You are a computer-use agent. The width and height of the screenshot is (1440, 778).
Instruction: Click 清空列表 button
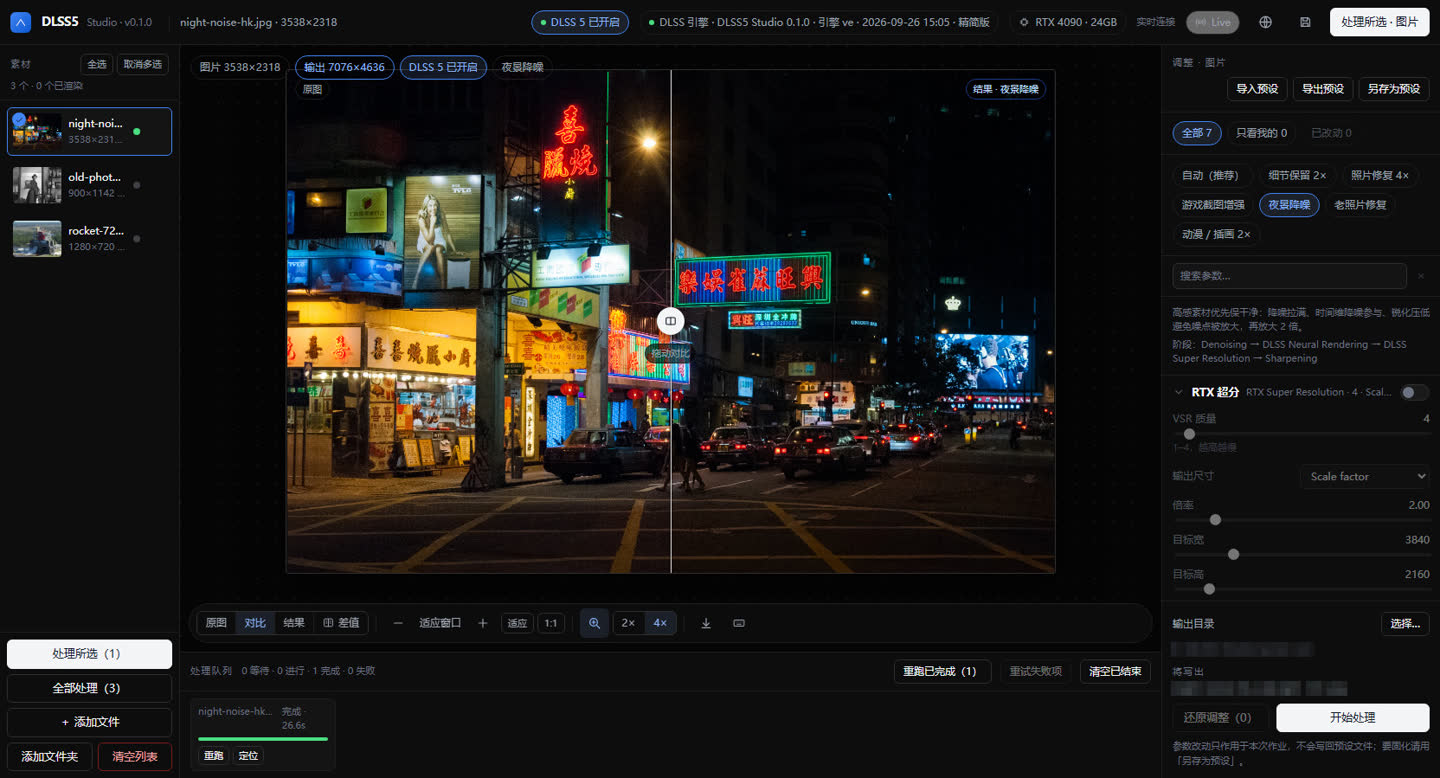[x=135, y=756]
